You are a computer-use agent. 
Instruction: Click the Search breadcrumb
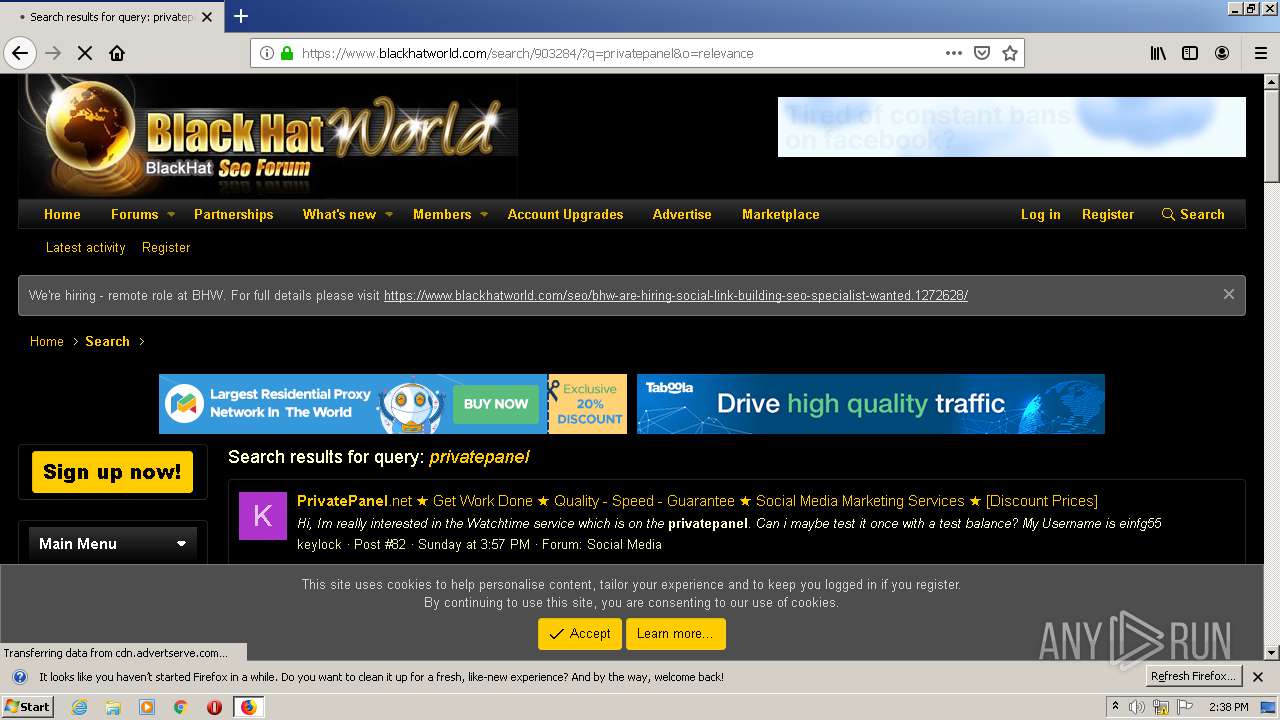click(107, 341)
